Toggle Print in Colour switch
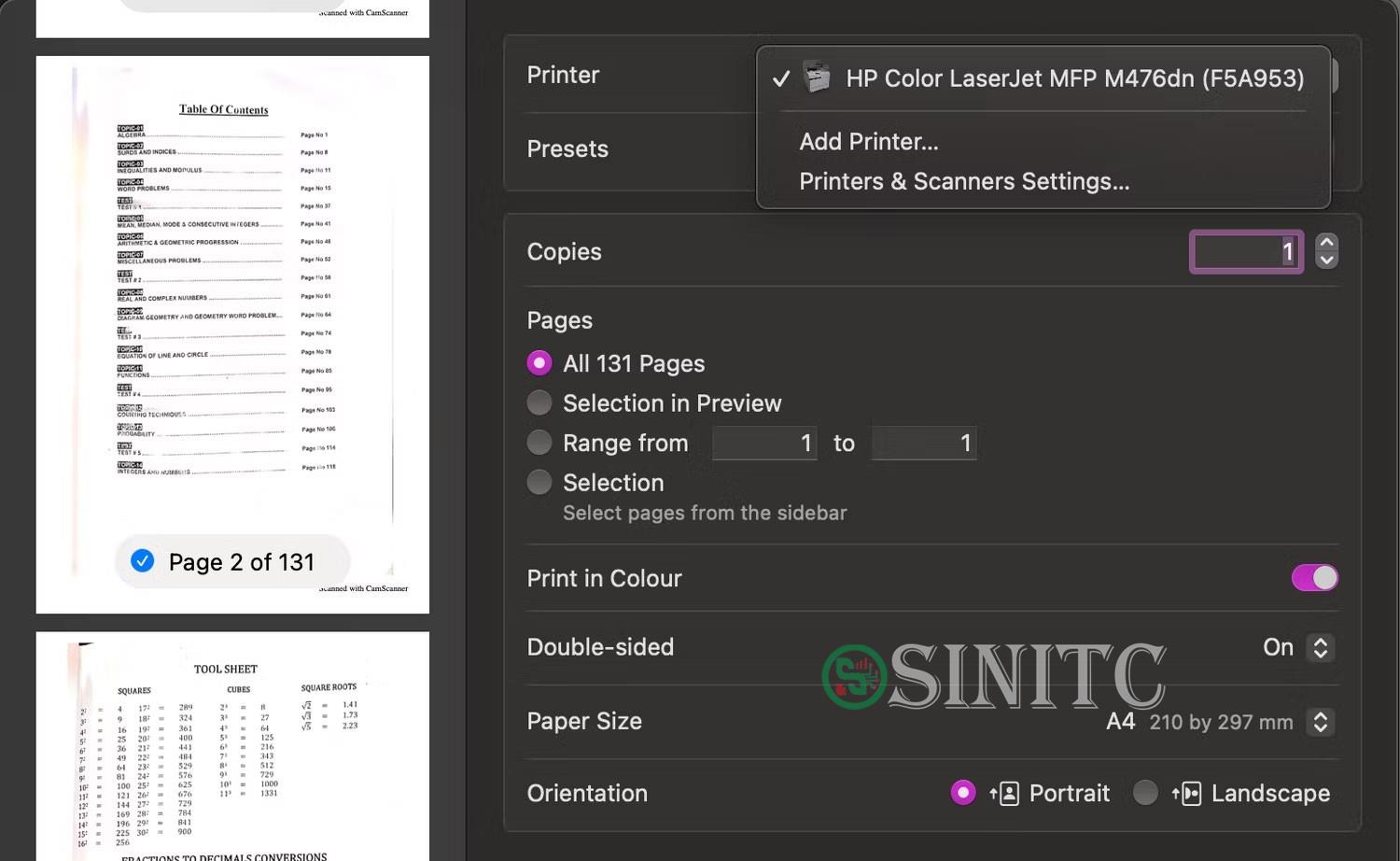Image resolution: width=1400 pixels, height=861 pixels. tap(1314, 578)
